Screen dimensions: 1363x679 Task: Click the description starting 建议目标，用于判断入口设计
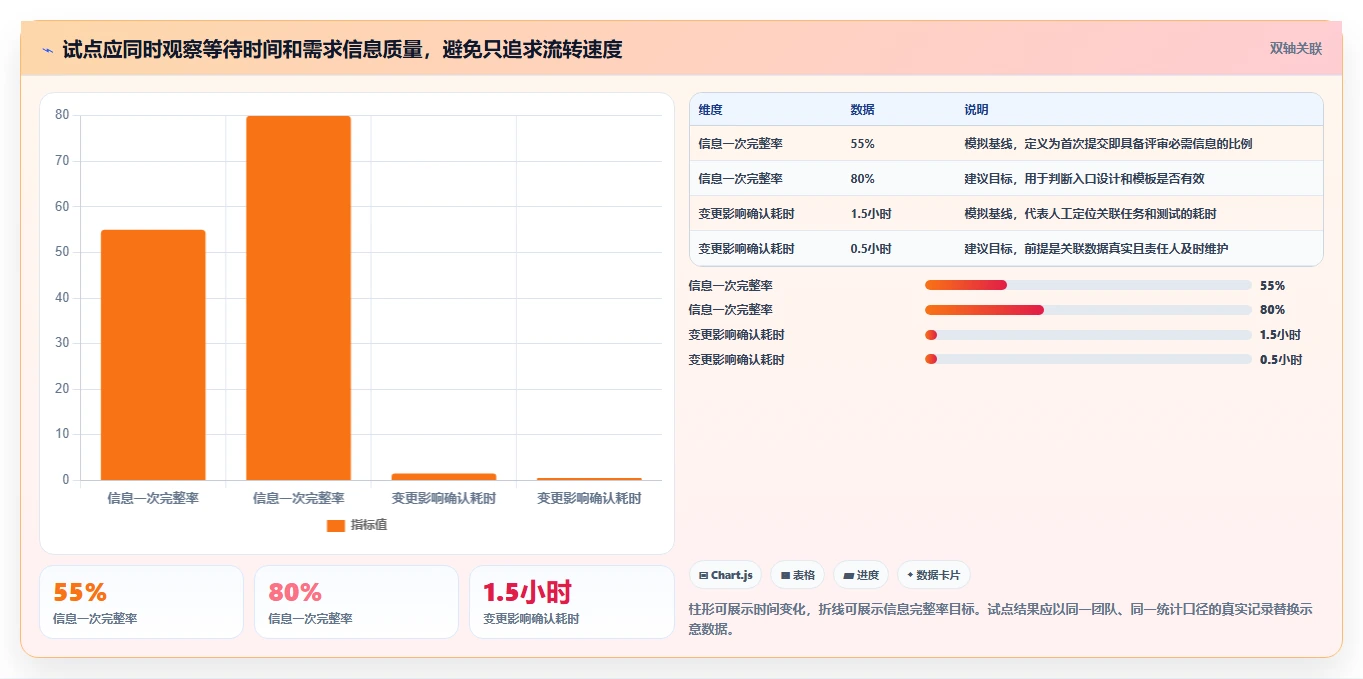point(1085,179)
